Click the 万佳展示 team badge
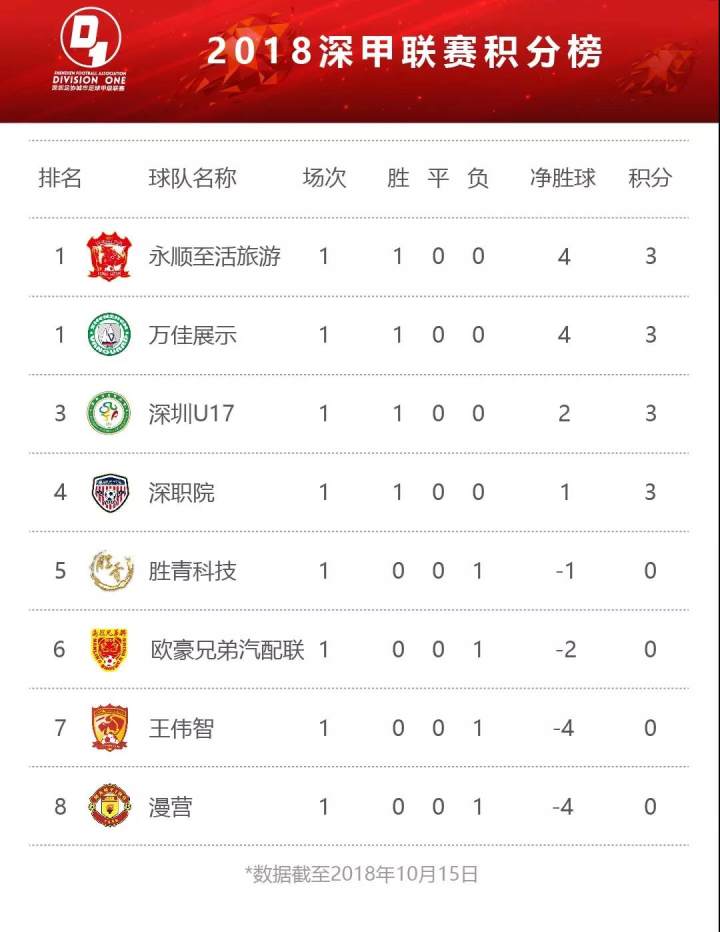This screenshot has width=720, height=932. tap(108, 334)
